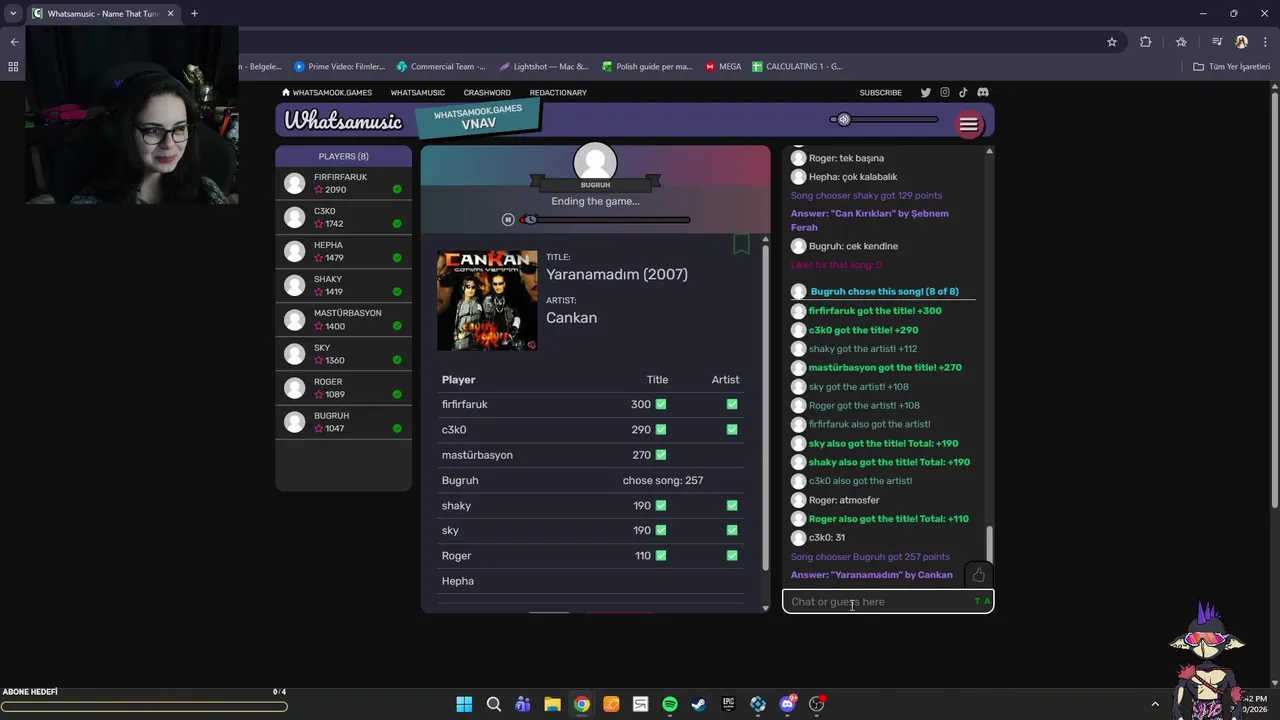Expand the tab search dropdown arrow
Image resolution: width=1280 pixels, height=720 pixels.
pos(13,14)
